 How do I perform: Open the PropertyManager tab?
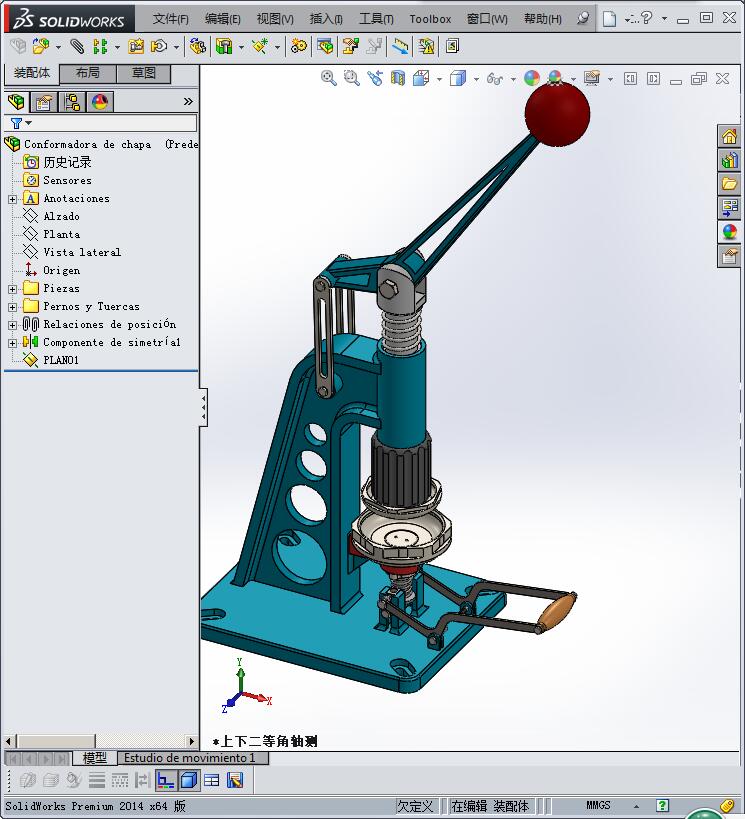[44, 101]
